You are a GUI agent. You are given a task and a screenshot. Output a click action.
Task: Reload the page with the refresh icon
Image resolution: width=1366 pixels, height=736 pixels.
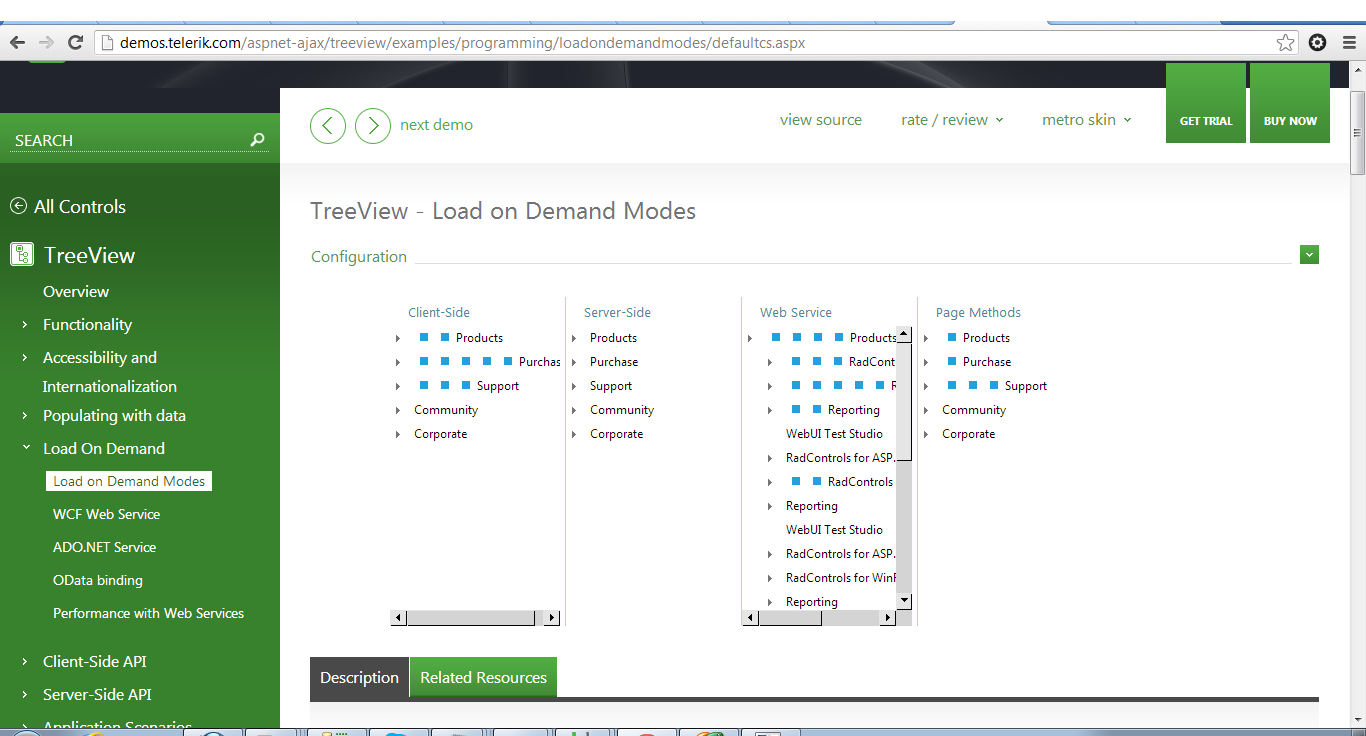(75, 42)
